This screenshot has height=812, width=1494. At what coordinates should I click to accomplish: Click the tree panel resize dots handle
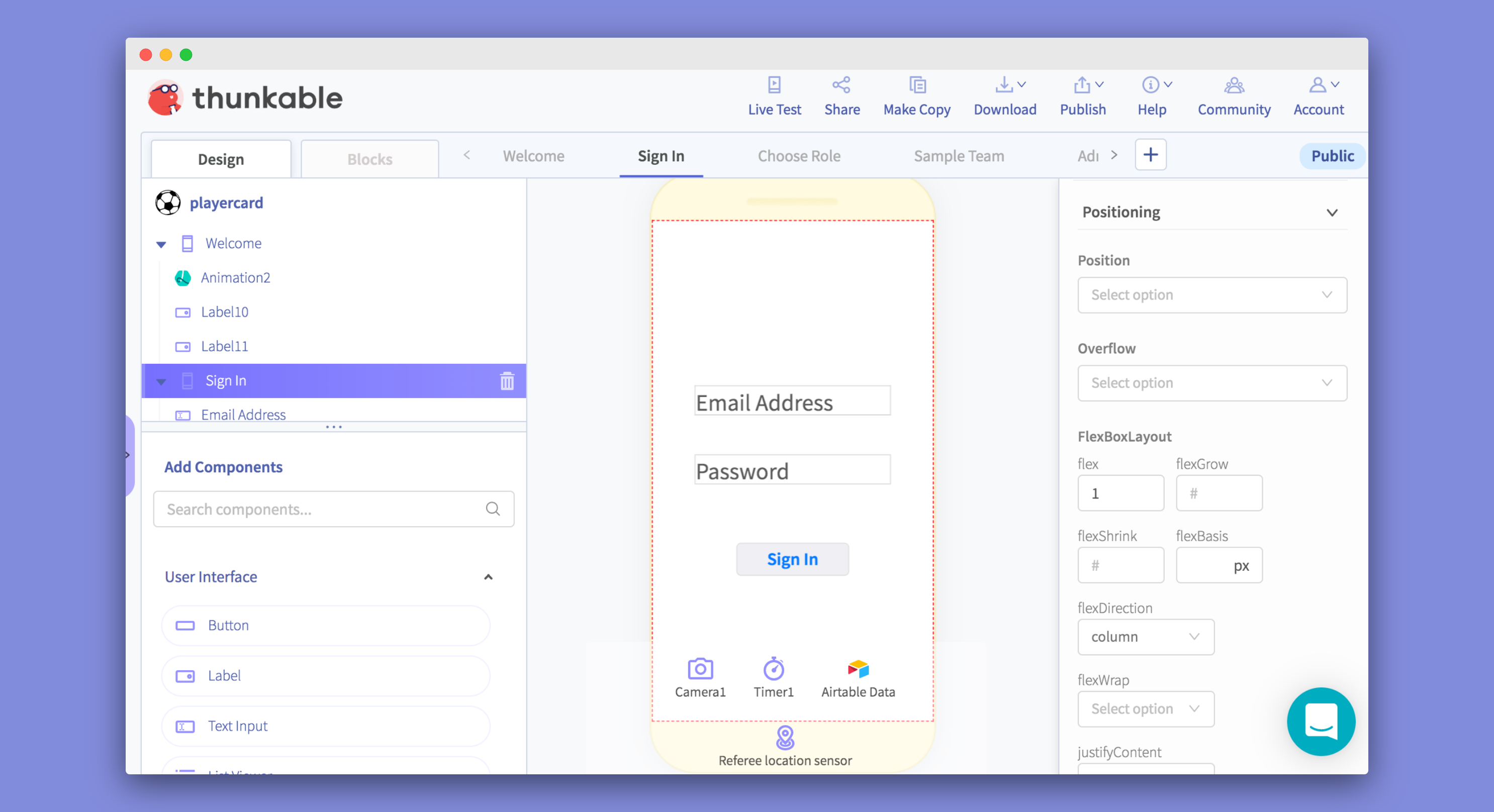(x=334, y=427)
